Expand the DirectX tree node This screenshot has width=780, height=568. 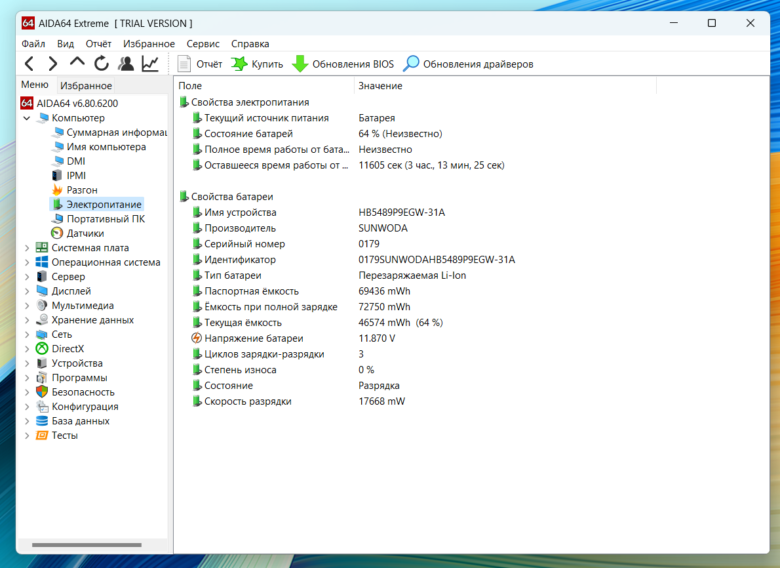point(27,349)
